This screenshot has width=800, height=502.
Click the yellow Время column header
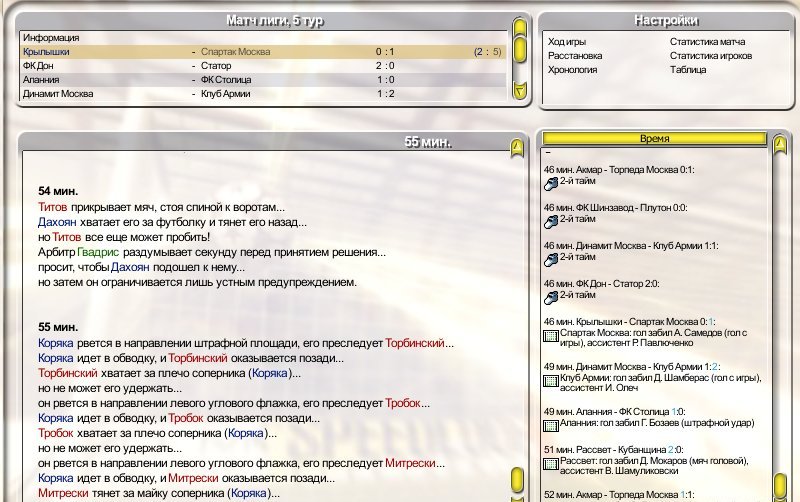coord(653,138)
